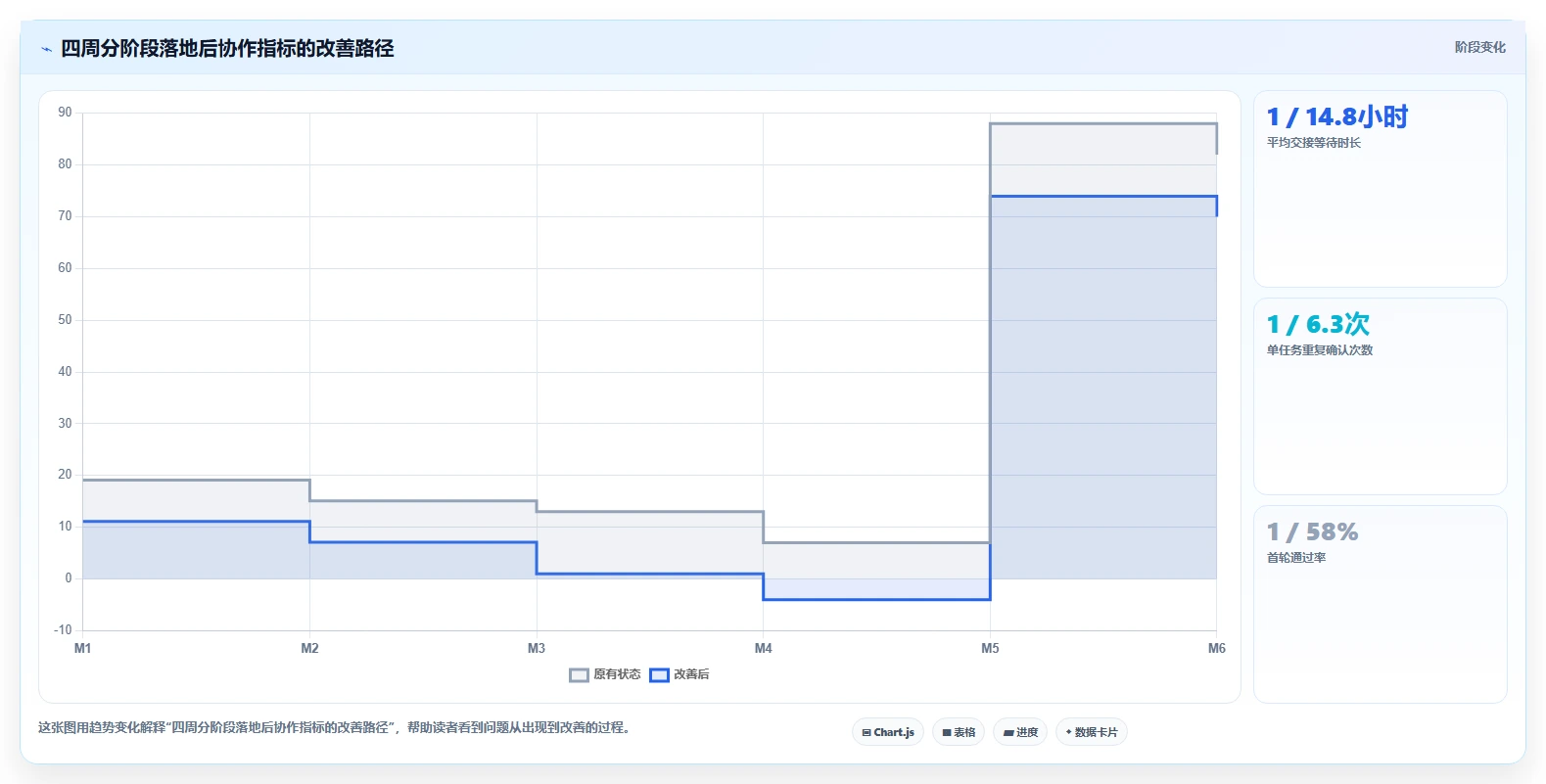Select the 进度 tag
1546x784 pixels.
[1020, 732]
